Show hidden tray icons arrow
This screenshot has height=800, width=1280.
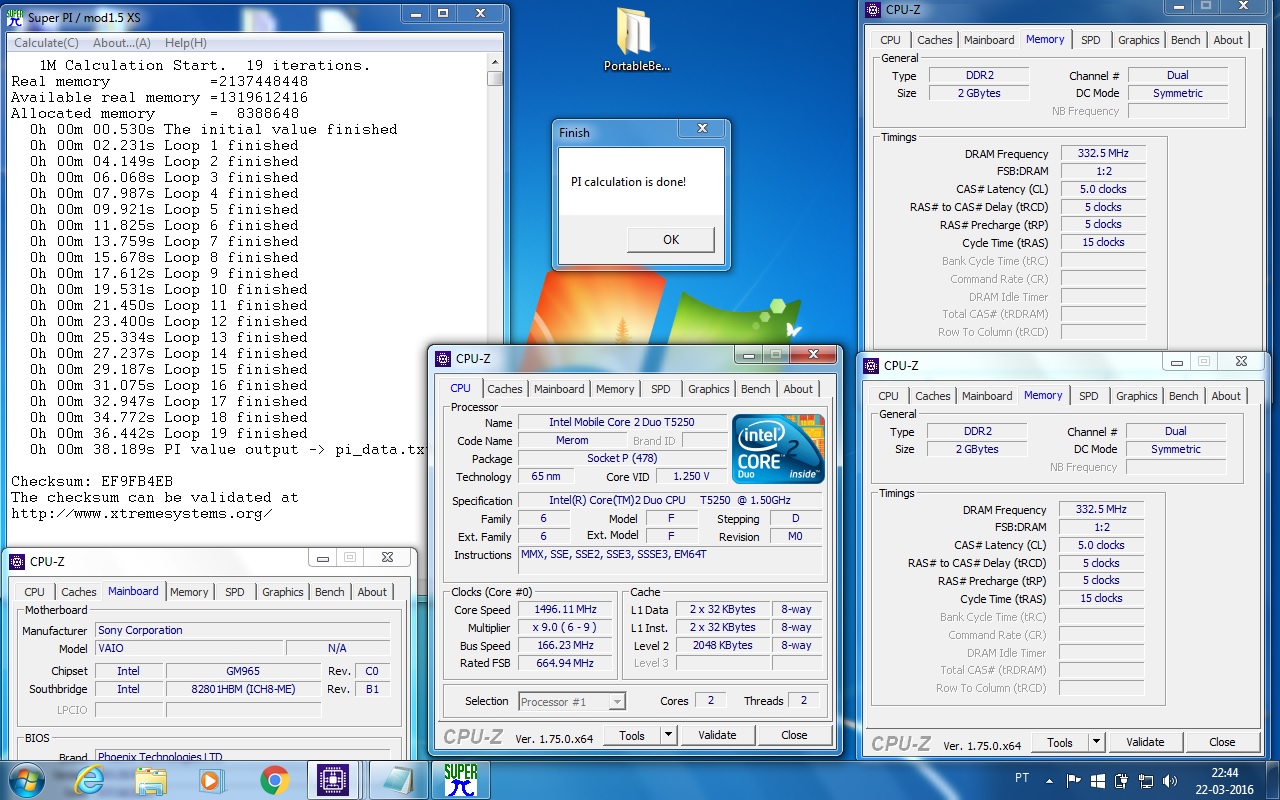1051,780
